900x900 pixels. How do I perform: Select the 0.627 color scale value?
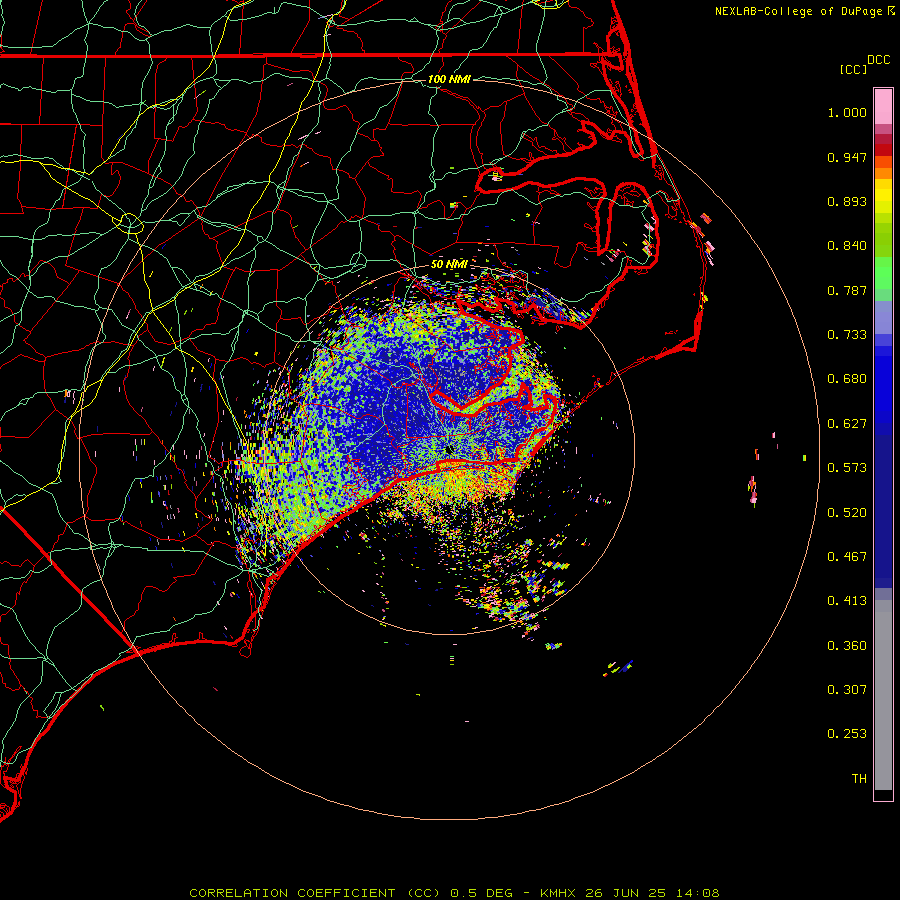pyautogui.click(x=847, y=424)
